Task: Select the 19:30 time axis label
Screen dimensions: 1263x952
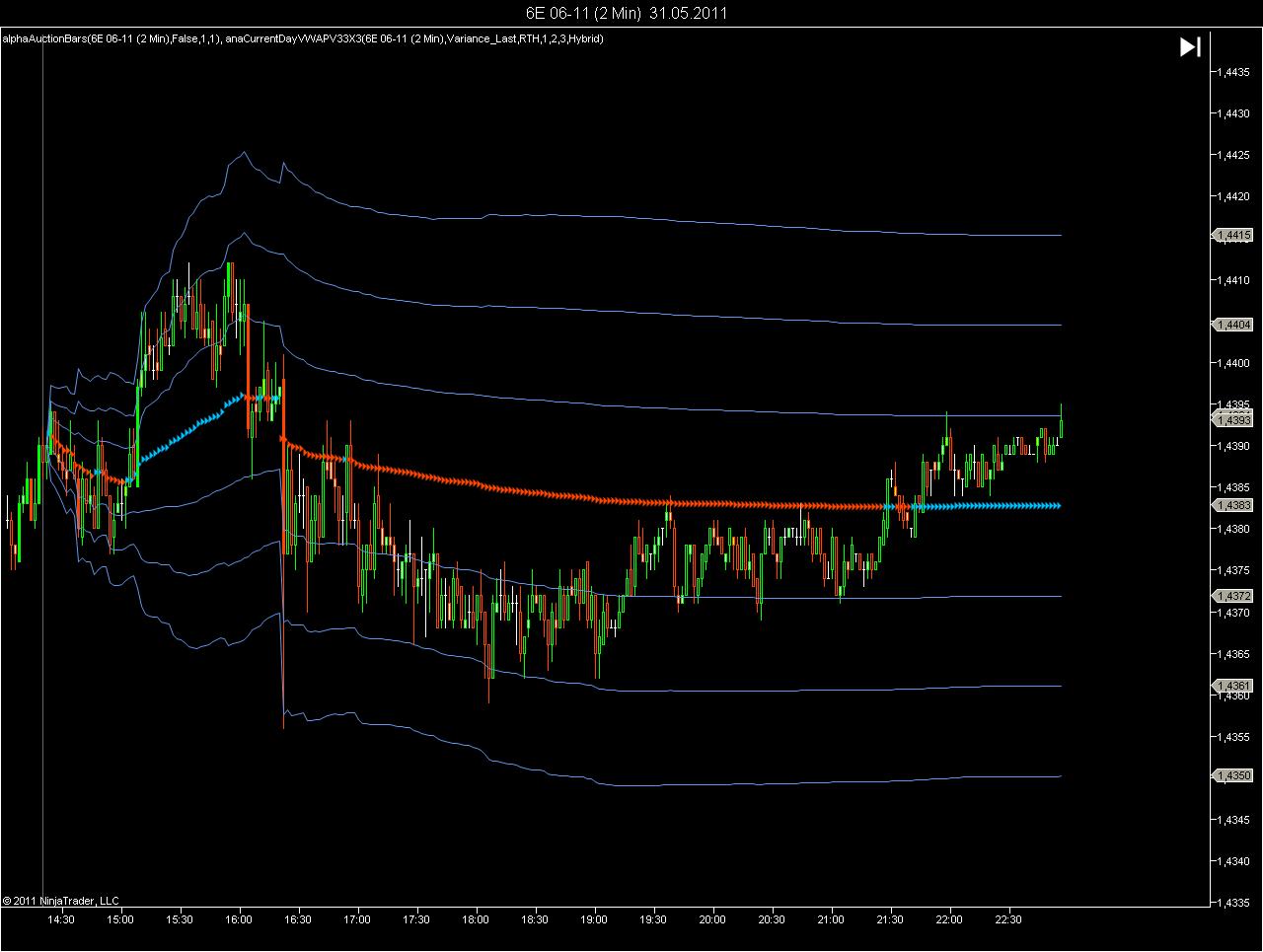Action: tap(653, 919)
